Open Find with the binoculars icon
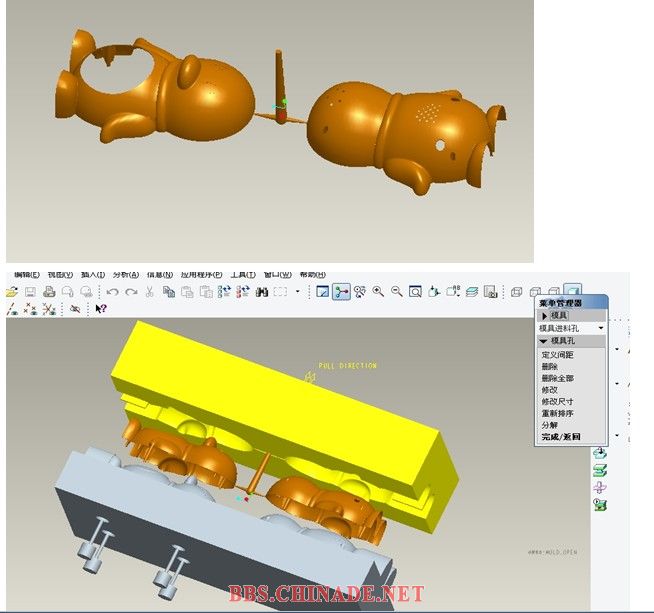 point(261,292)
